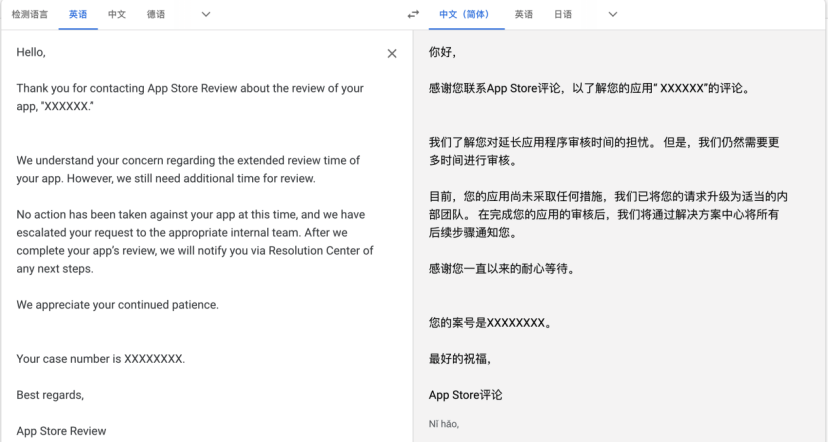Clear the source text with X
Viewport: 830px width, 442px height.
392,53
